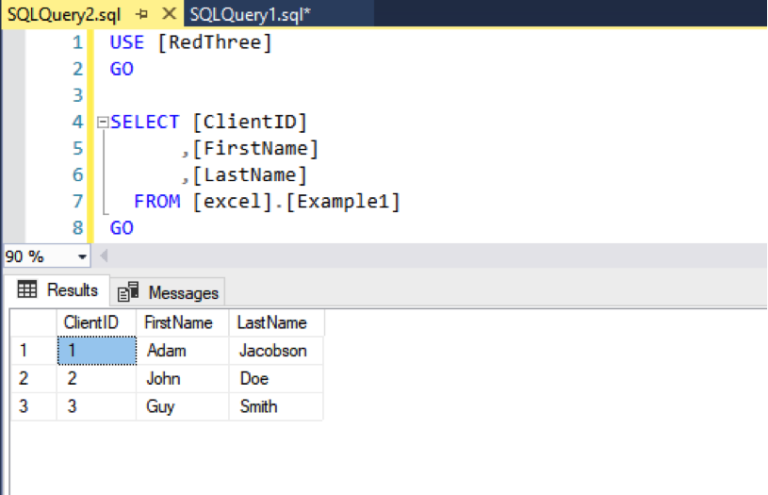Open the 90 % zoom dropdown
The width and height of the screenshot is (768, 495).
[x=82, y=257]
